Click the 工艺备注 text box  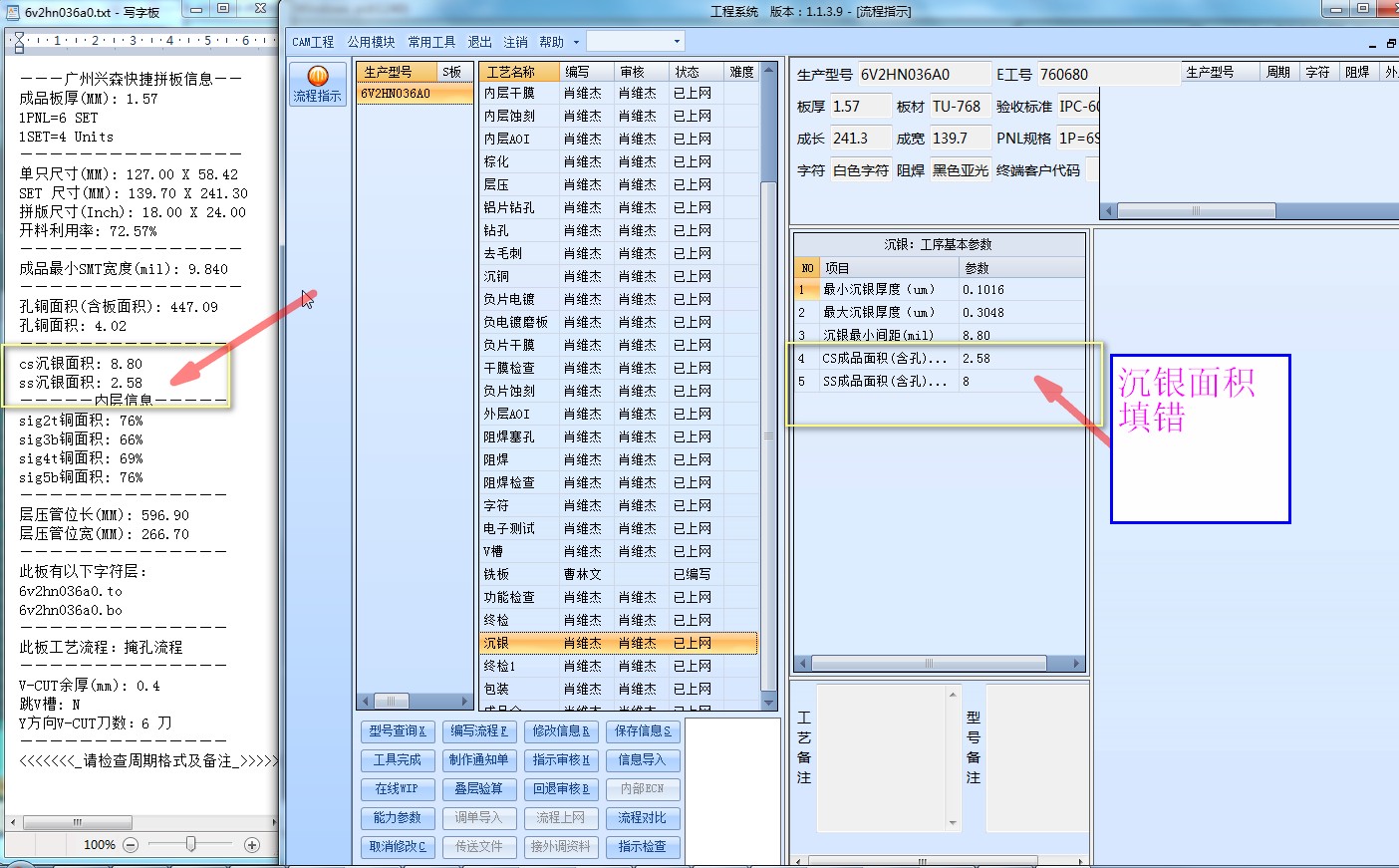[881, 757]
